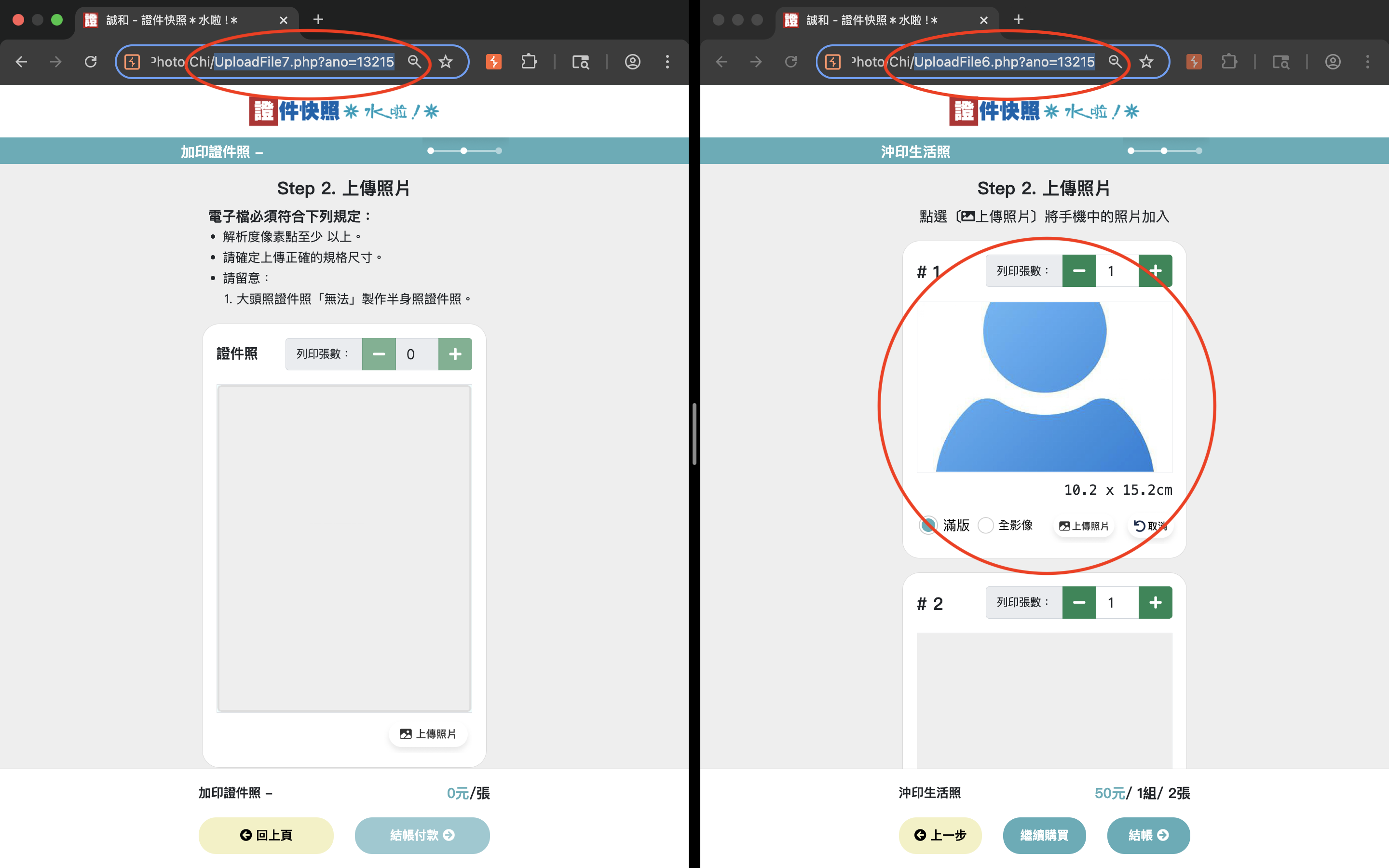The width and height of the screenshot is (1389, 868).
Task: Close the 誠和 tab in right window
Action: click(x=984, y=20)
